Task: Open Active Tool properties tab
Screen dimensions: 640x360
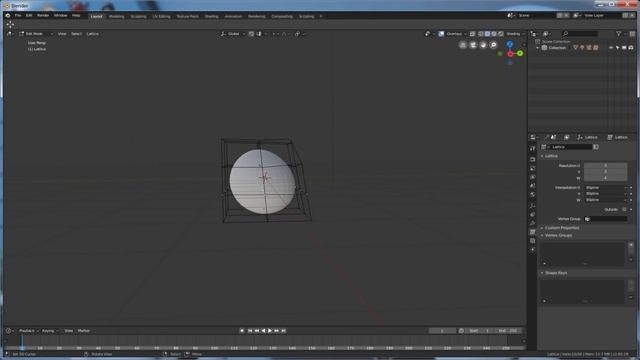Action: point(533,149)
